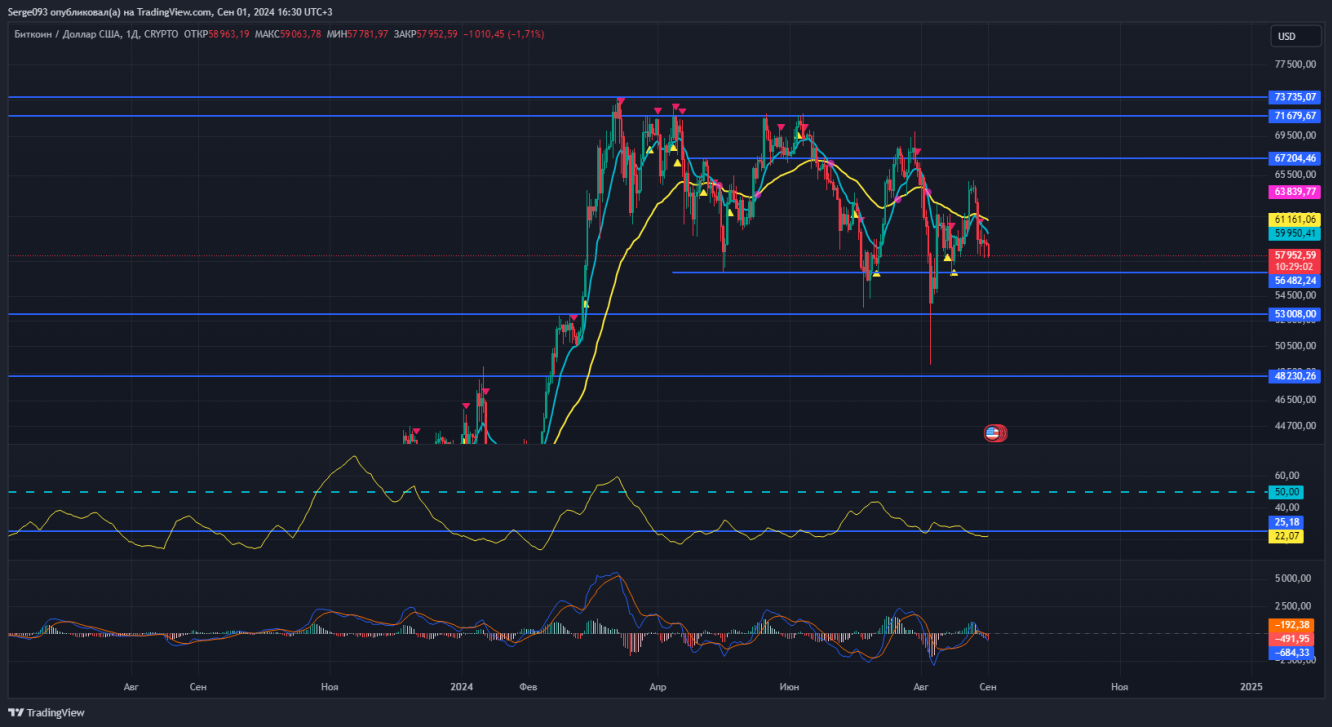Image resolution: width=1332 pixels, height=727 pixels.
Task: Click the 77 500,00 price axis tick
Action: (1295, 64)
